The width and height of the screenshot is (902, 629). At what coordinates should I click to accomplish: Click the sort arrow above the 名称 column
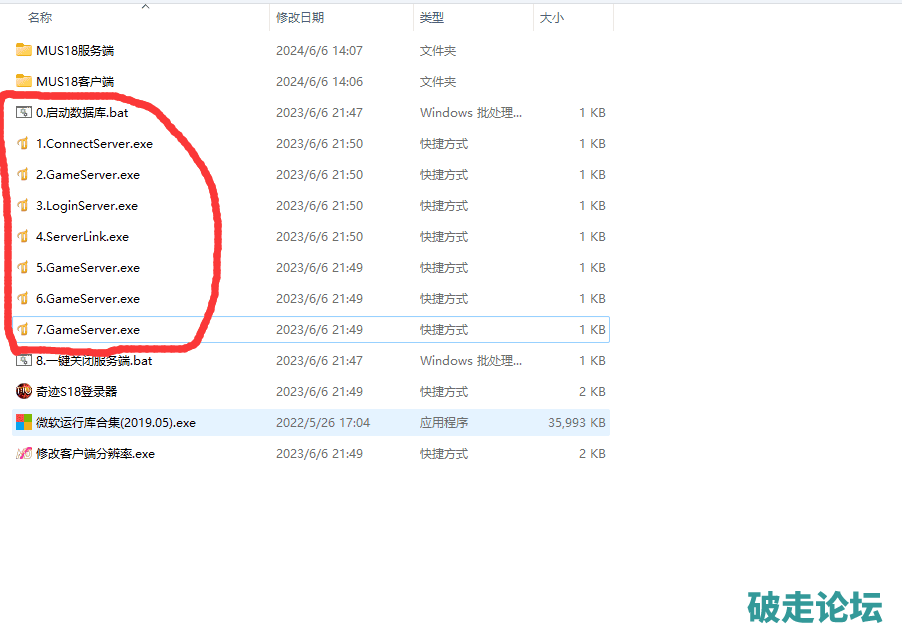pos(145,6)
